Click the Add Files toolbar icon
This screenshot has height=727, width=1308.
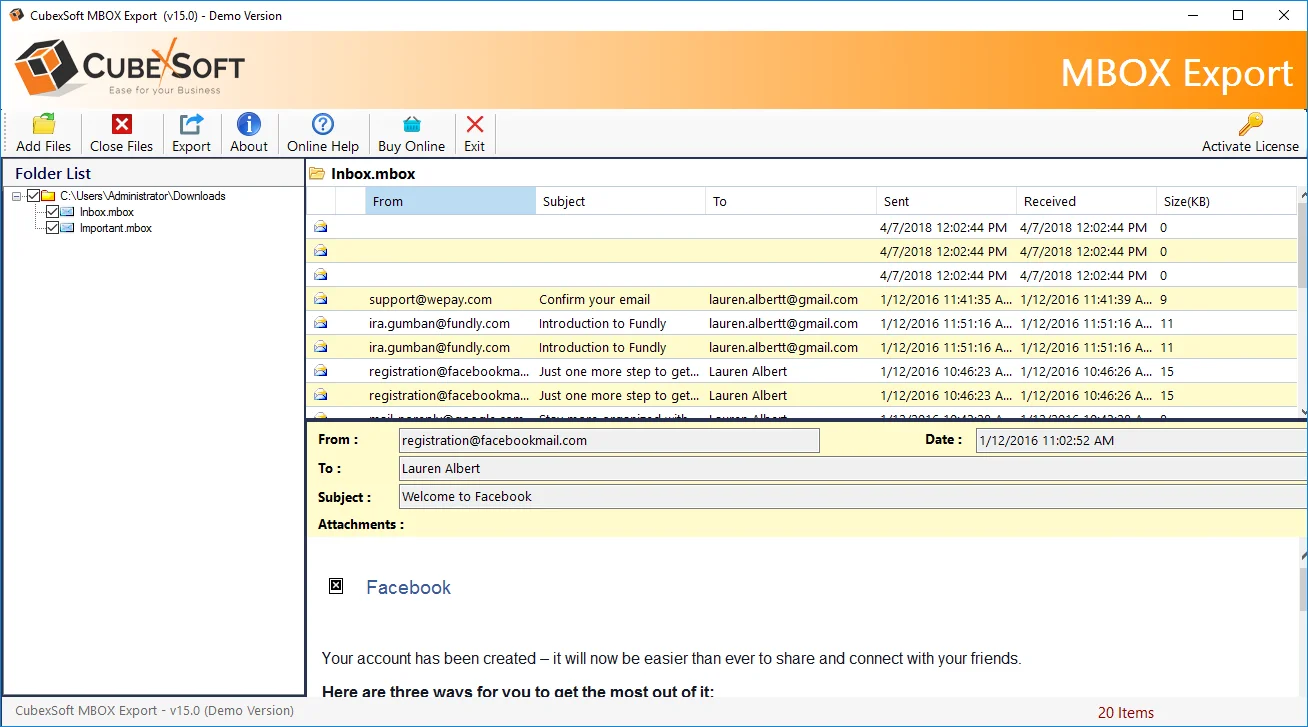click(x=44, y=124)
